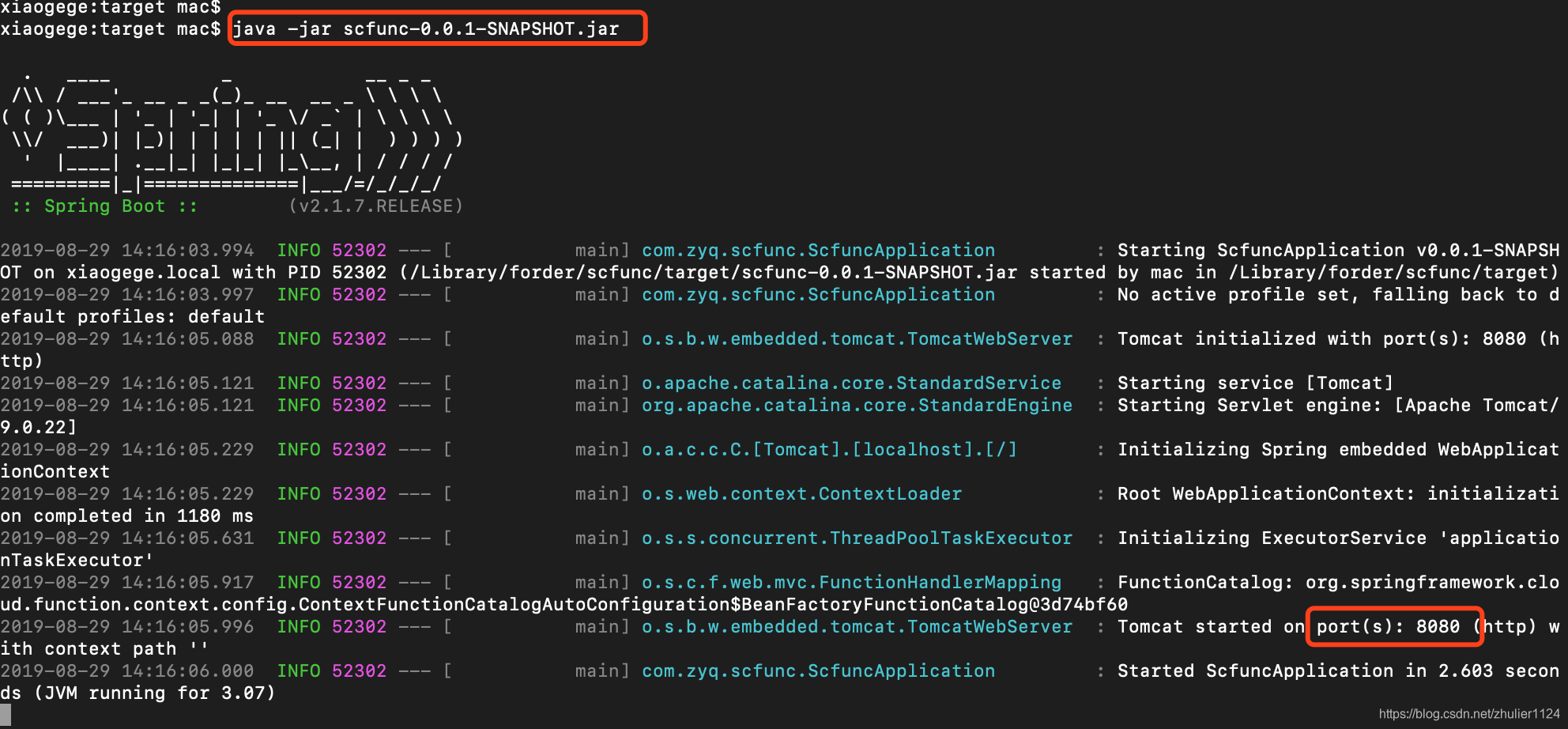Click the ':: Spring Boot ::' green label

(104, 206)
